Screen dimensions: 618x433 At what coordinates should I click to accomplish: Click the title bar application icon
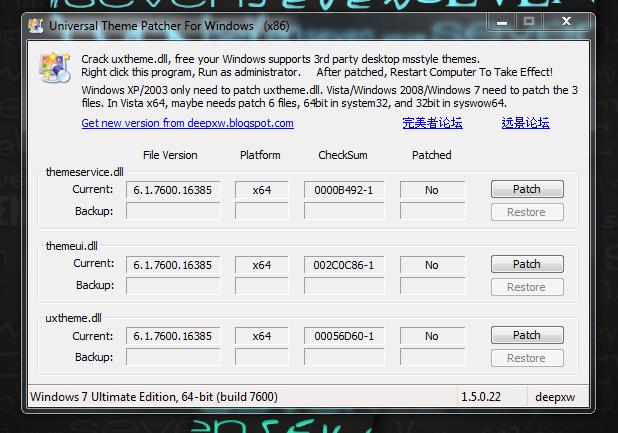click(36, 26)
